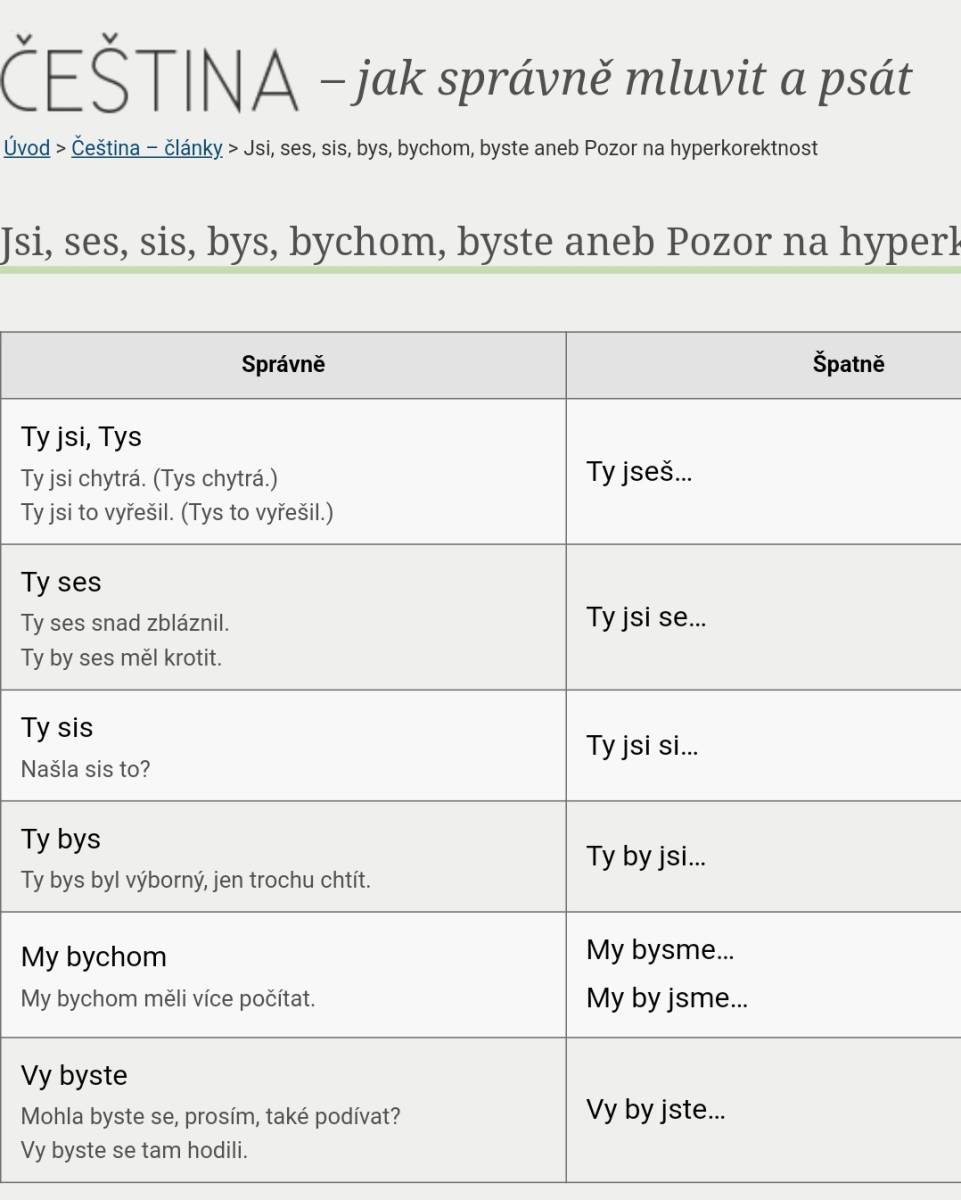
Task: Click the Ty bys row title
Action: (61, 839)
